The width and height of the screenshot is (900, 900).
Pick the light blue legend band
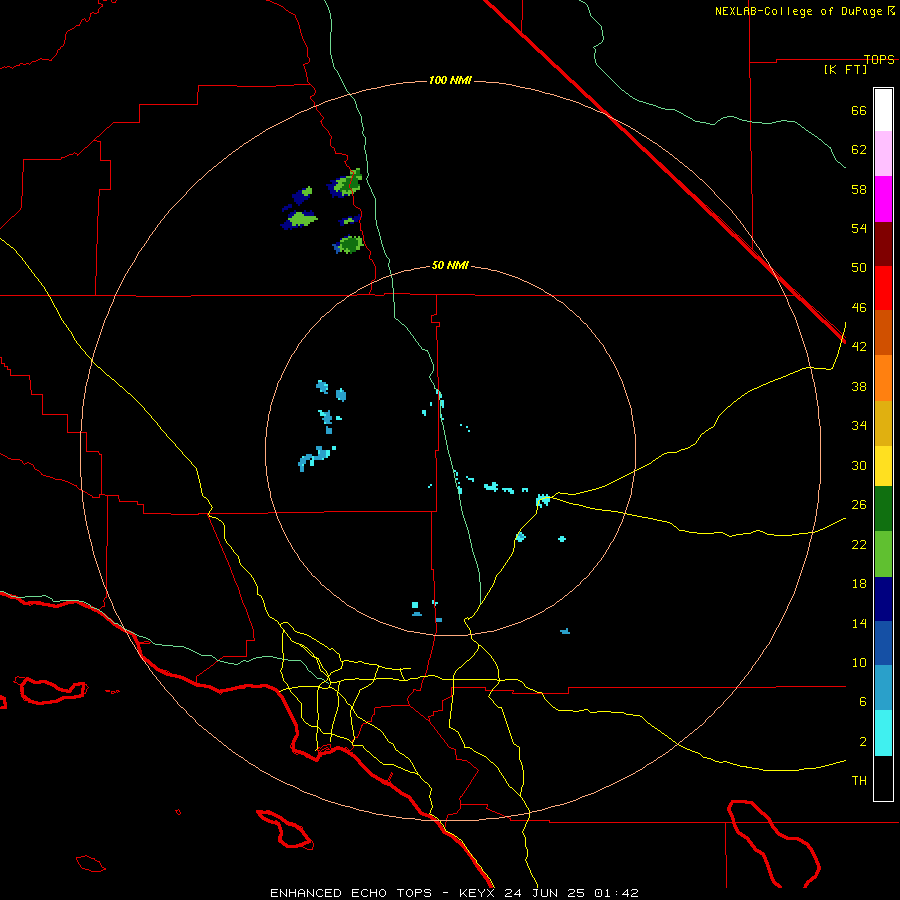883,688
